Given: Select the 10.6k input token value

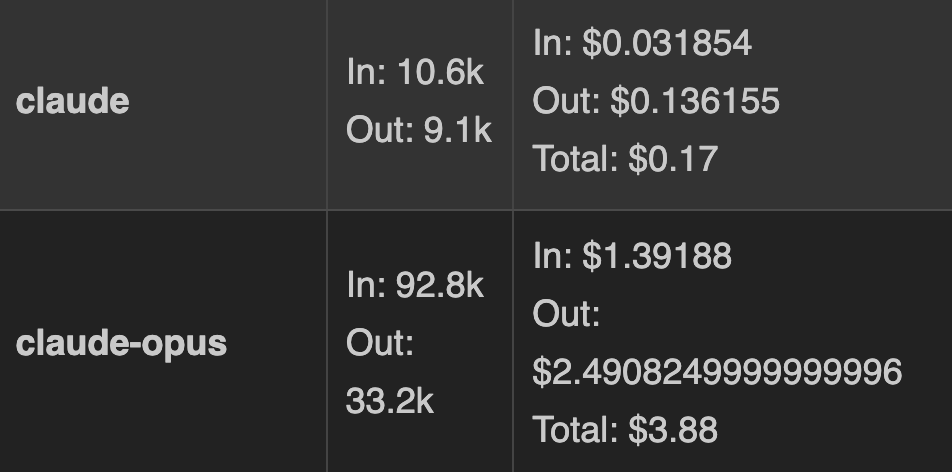Looking at the screenshot, I should [440, 72].
